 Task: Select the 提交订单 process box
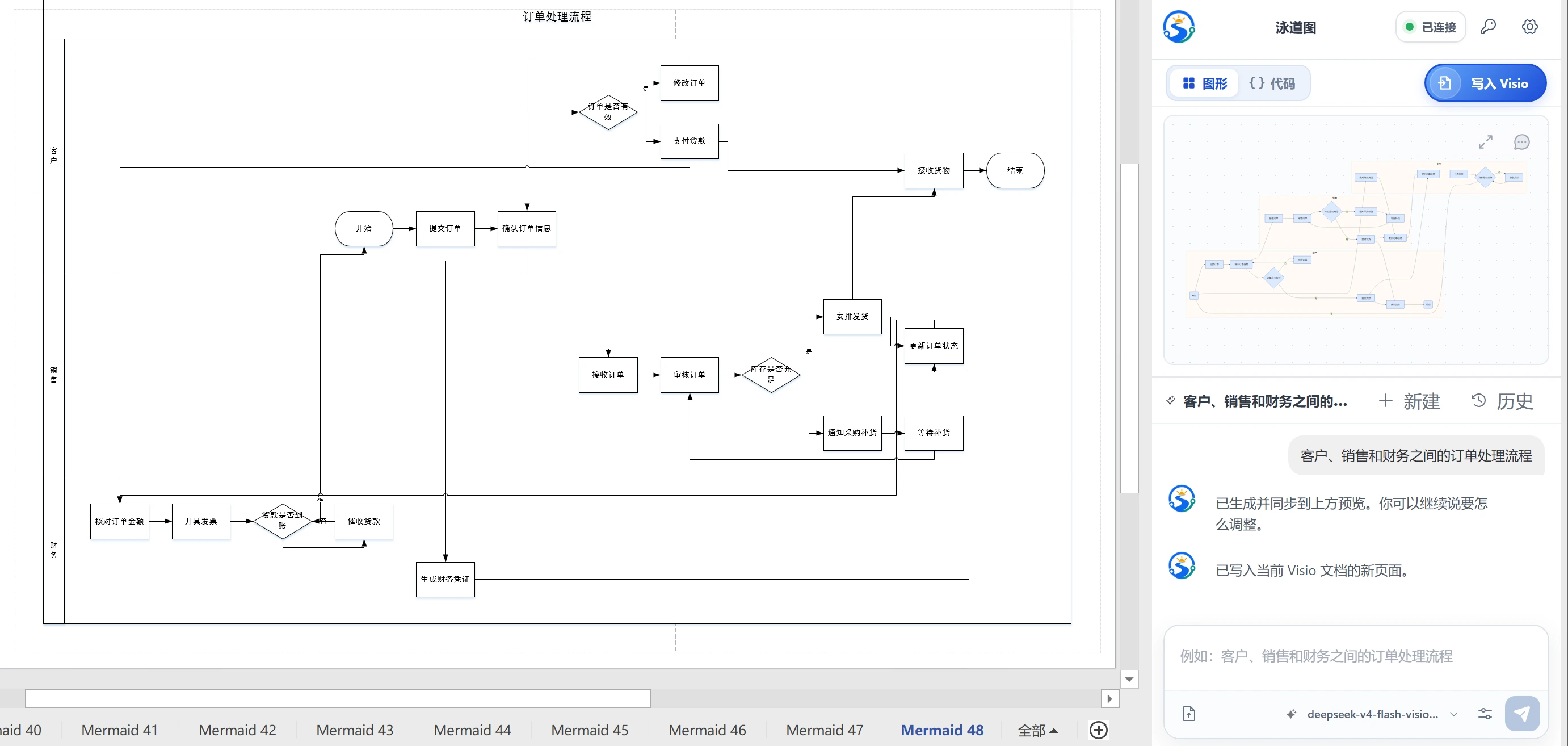pyautogui.click(x=445, y=228)
